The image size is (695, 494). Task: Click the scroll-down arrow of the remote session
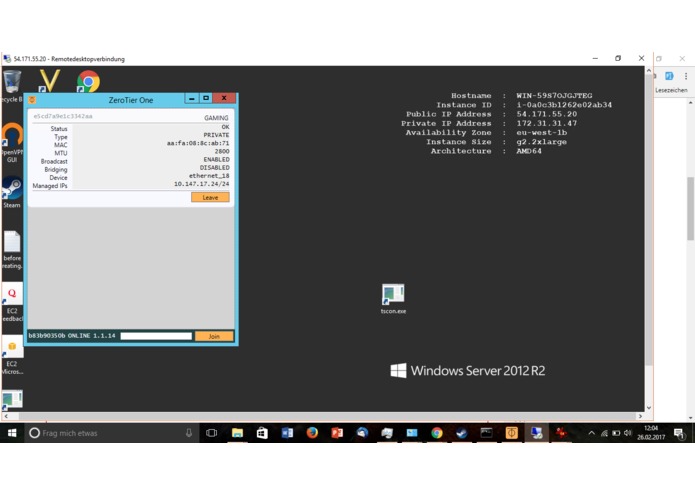tap(648, 408)
